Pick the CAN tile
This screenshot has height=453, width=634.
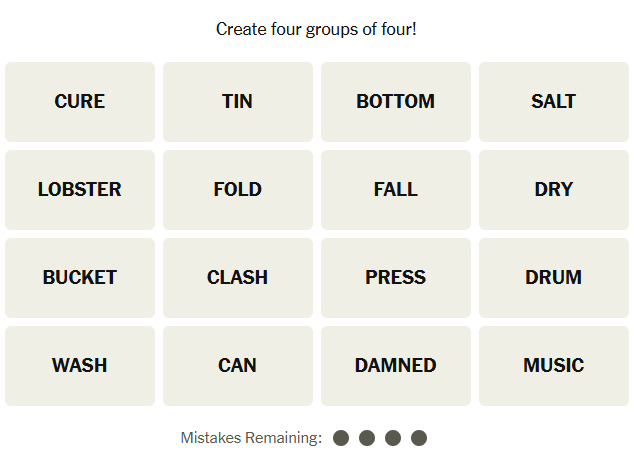click(238, 365)
